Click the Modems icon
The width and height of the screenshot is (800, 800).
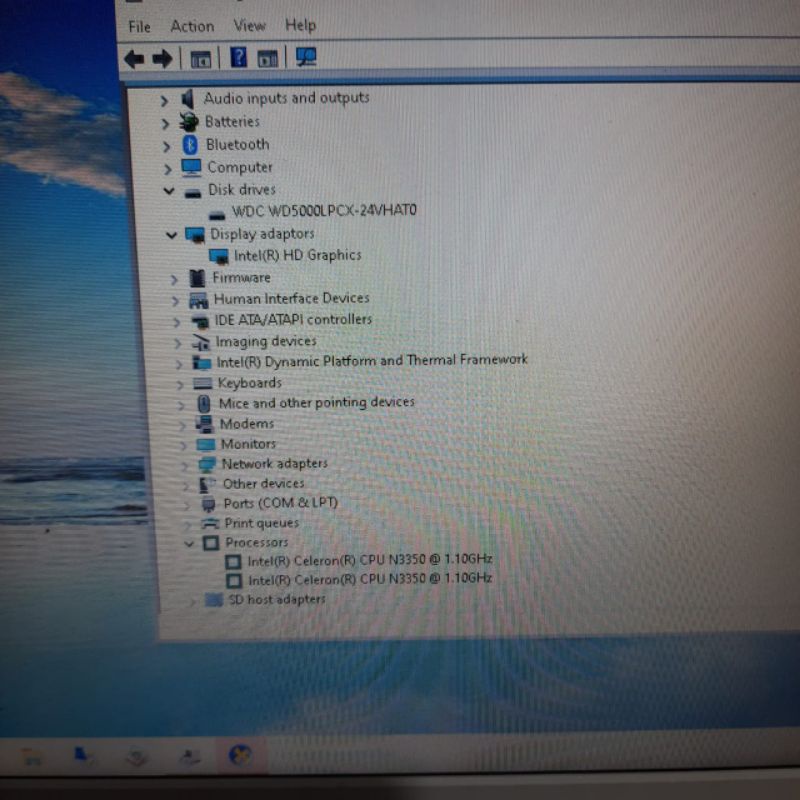pos(204,424)
